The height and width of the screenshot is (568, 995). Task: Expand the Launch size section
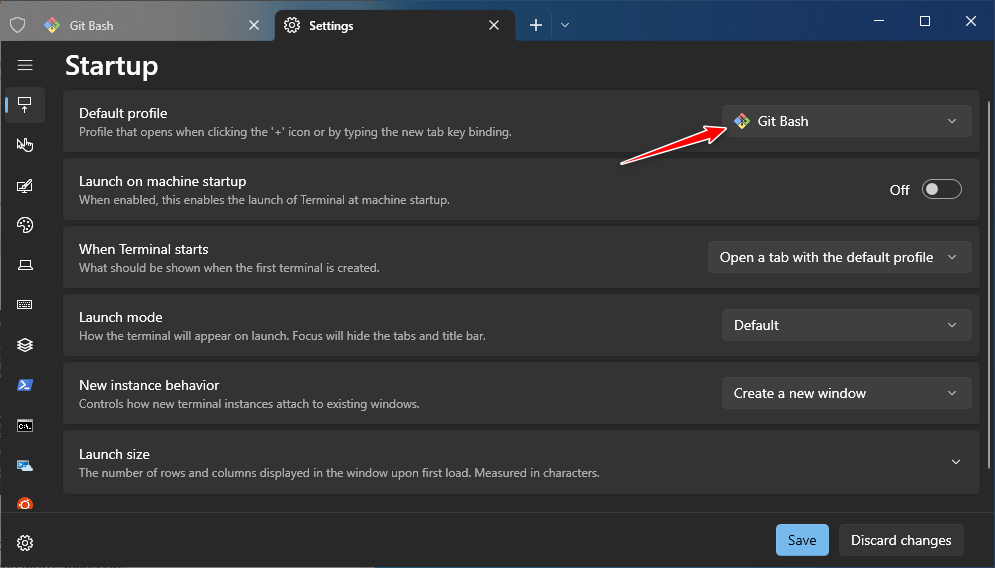[x=955, y=461]
